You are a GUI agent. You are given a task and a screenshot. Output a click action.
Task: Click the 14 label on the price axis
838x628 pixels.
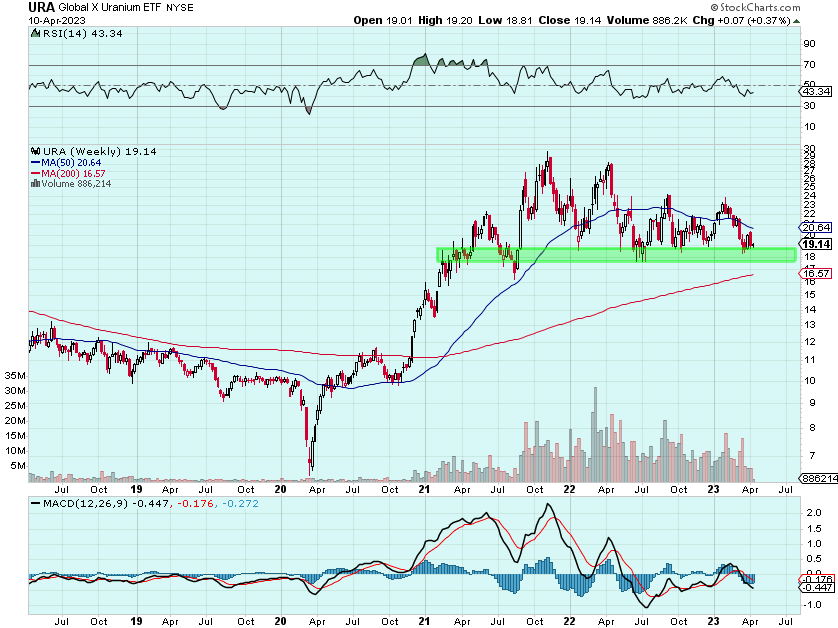pos(810,309)
